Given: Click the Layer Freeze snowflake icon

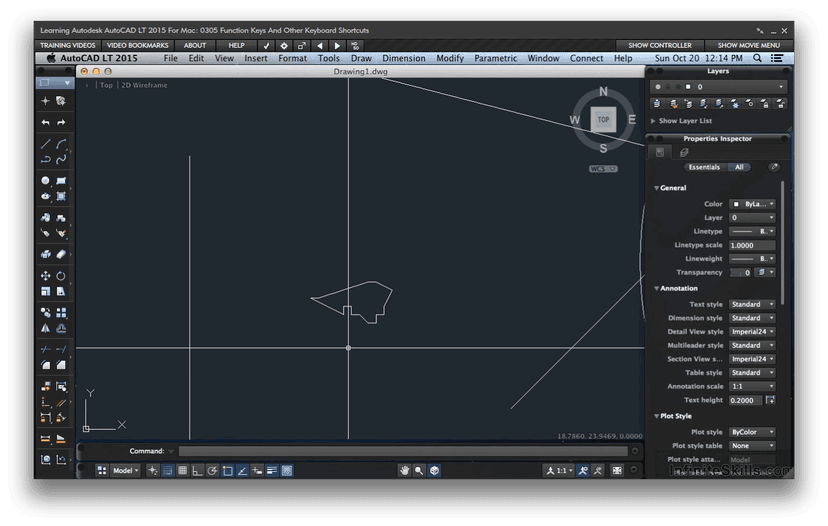Looking at the screenshot, I should [735, 104].
